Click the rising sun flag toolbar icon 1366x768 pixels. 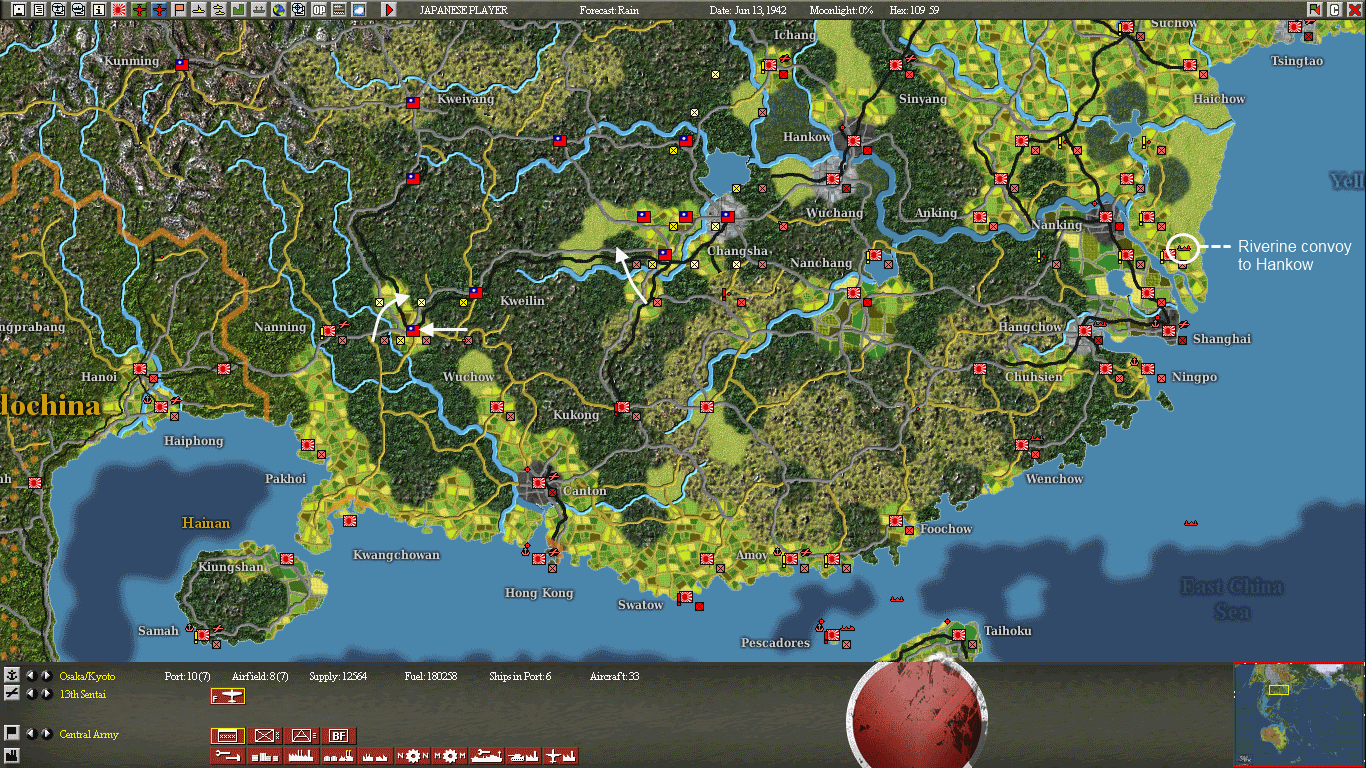(x=120, y=9)
